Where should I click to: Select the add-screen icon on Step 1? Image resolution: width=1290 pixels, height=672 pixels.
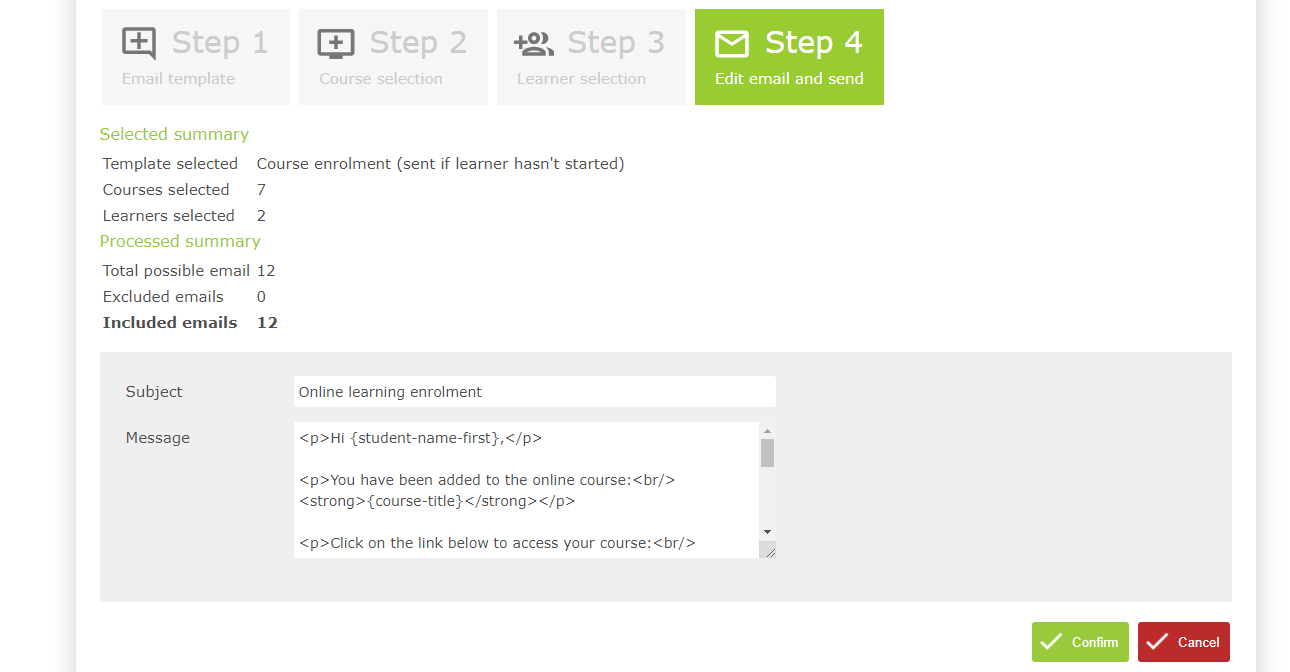click(x=137, y=43)
